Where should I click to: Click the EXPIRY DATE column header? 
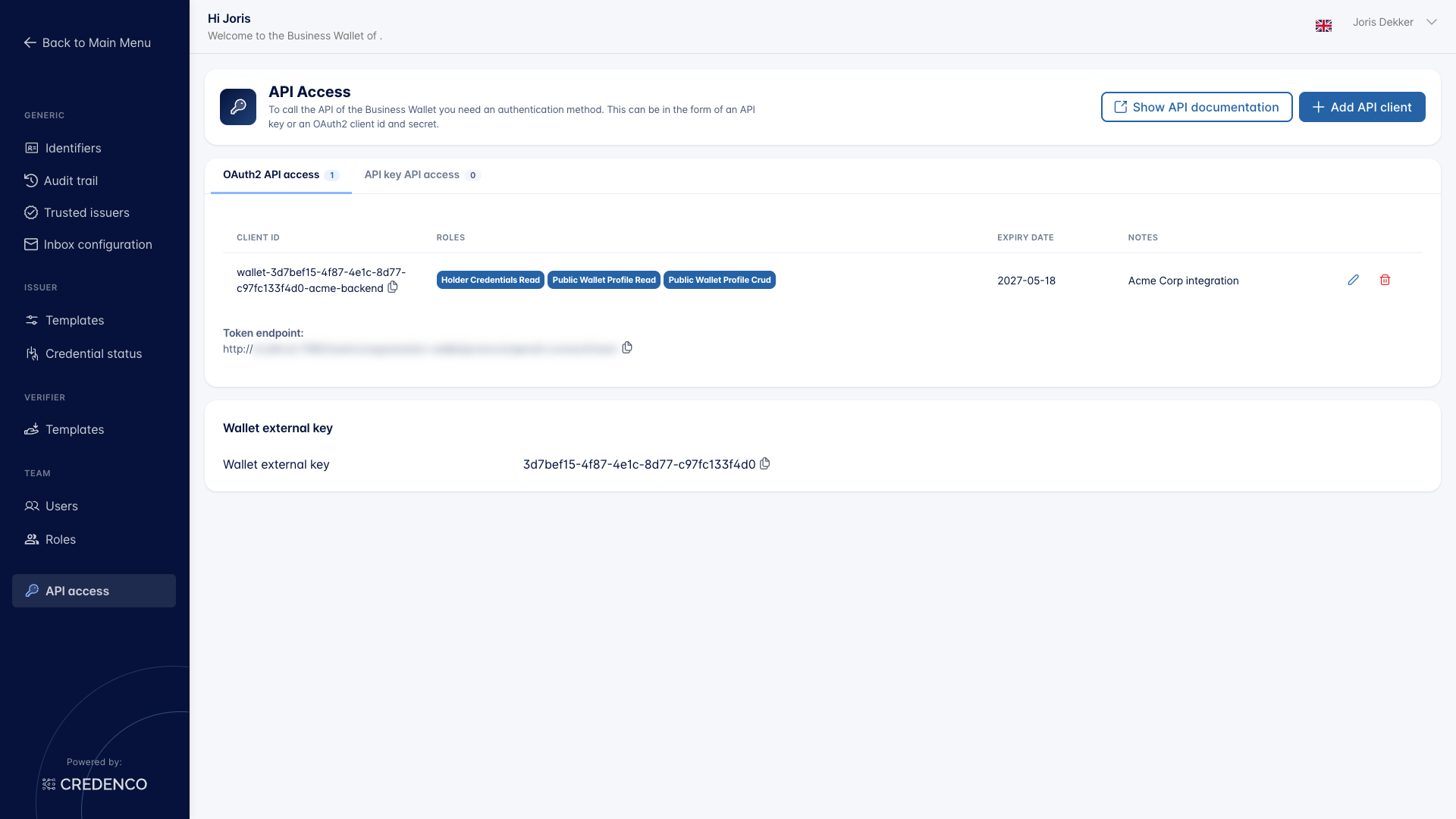click(x=1025, y=237)
